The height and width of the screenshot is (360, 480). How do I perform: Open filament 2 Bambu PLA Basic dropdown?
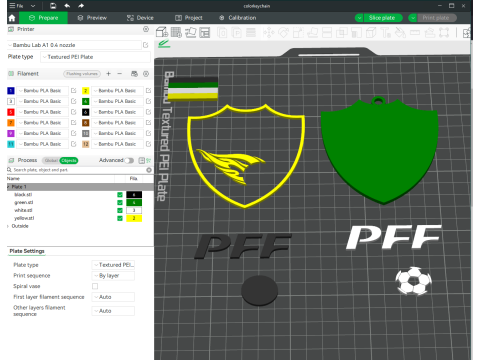[x=117, y=91]
